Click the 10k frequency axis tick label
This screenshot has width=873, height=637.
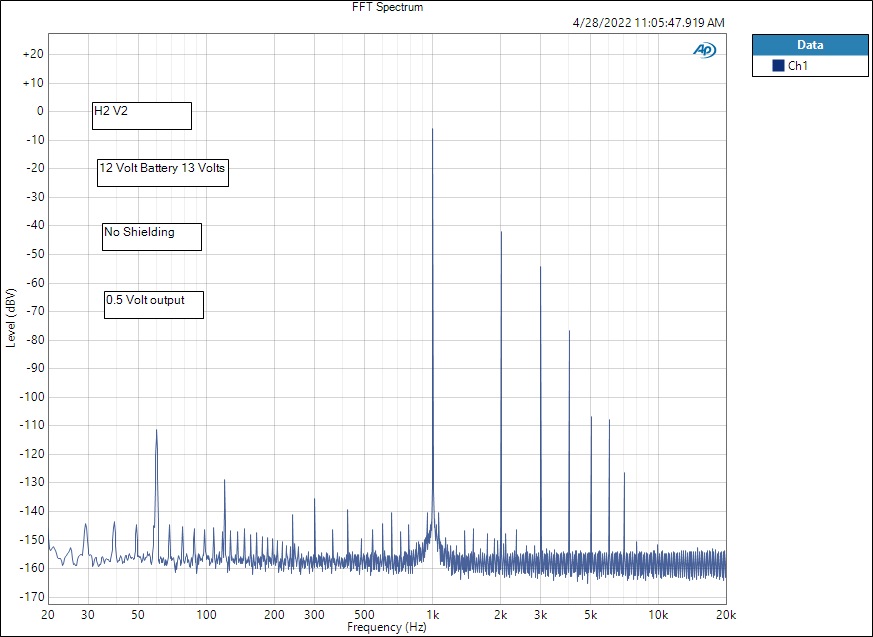point(659,615)
